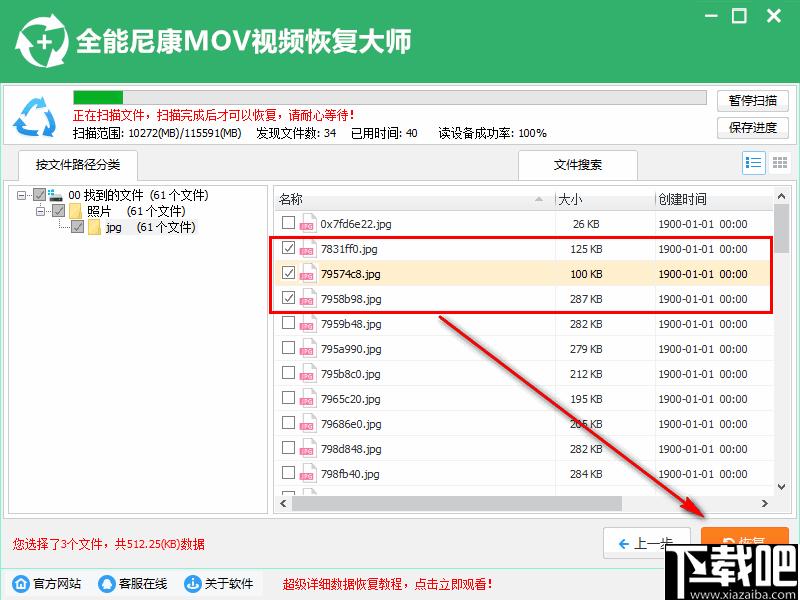This screenshot has width=800, height=600.
Task: Click the info icon for 关于软件
Action: tap(193, 583)
